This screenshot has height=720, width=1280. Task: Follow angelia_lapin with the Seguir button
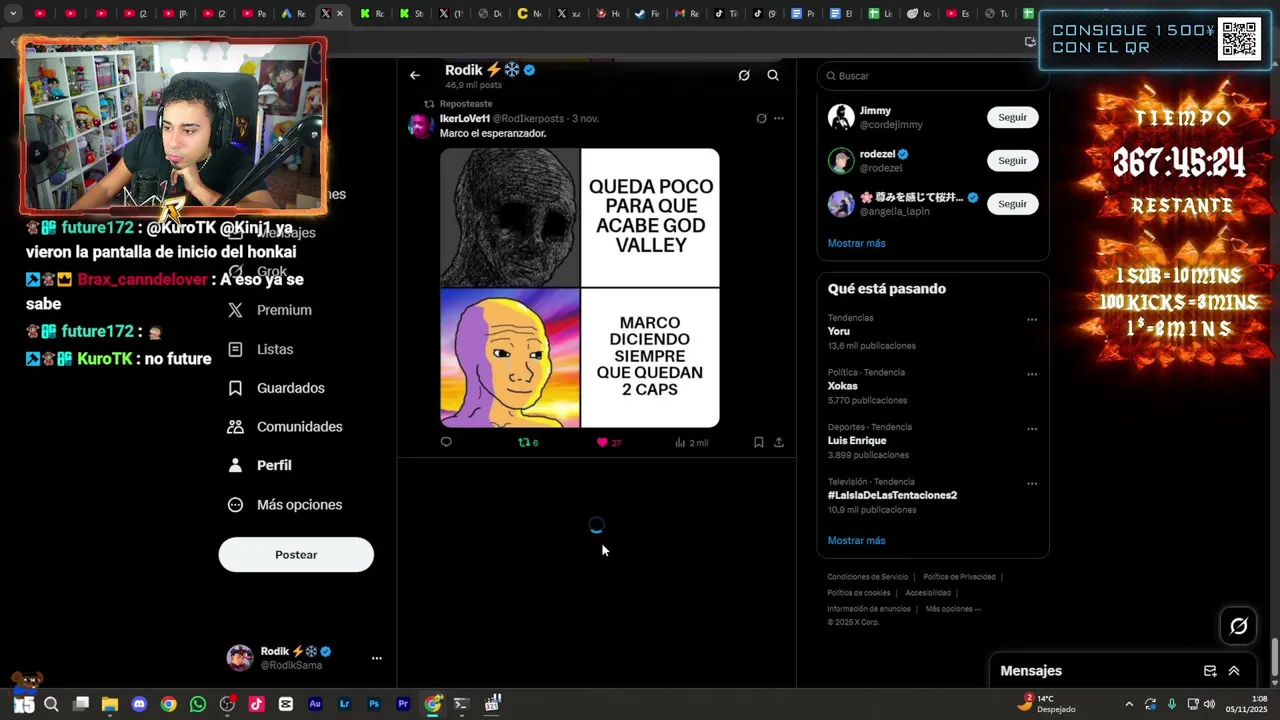click(x=1012, y=203)
